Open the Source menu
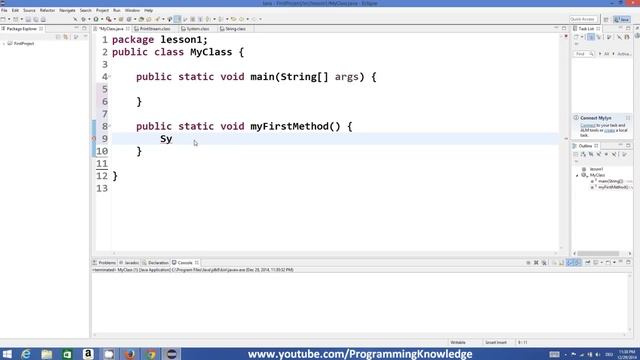 [x=29, y=10]
